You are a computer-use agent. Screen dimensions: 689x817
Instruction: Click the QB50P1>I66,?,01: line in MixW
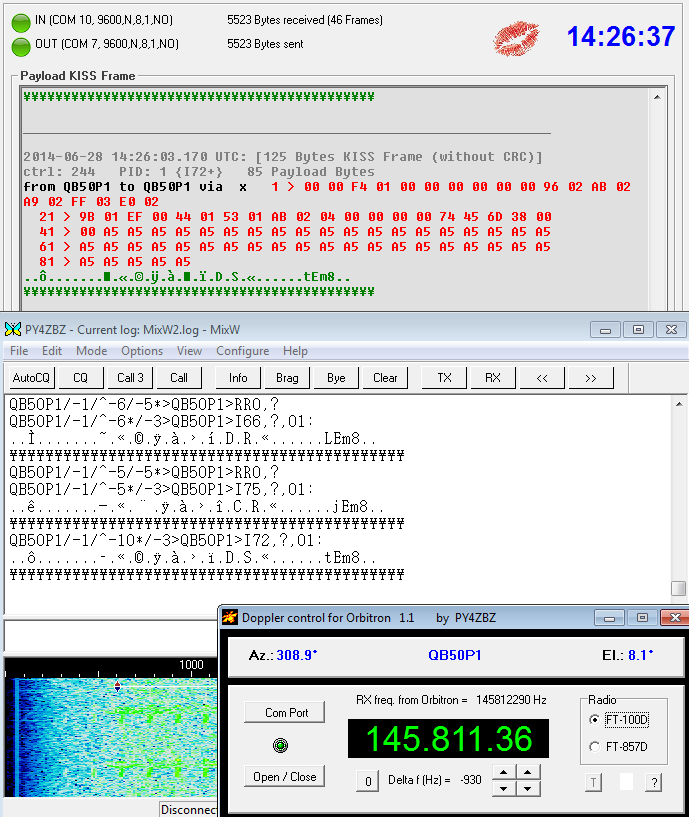[x=162, y=421]
